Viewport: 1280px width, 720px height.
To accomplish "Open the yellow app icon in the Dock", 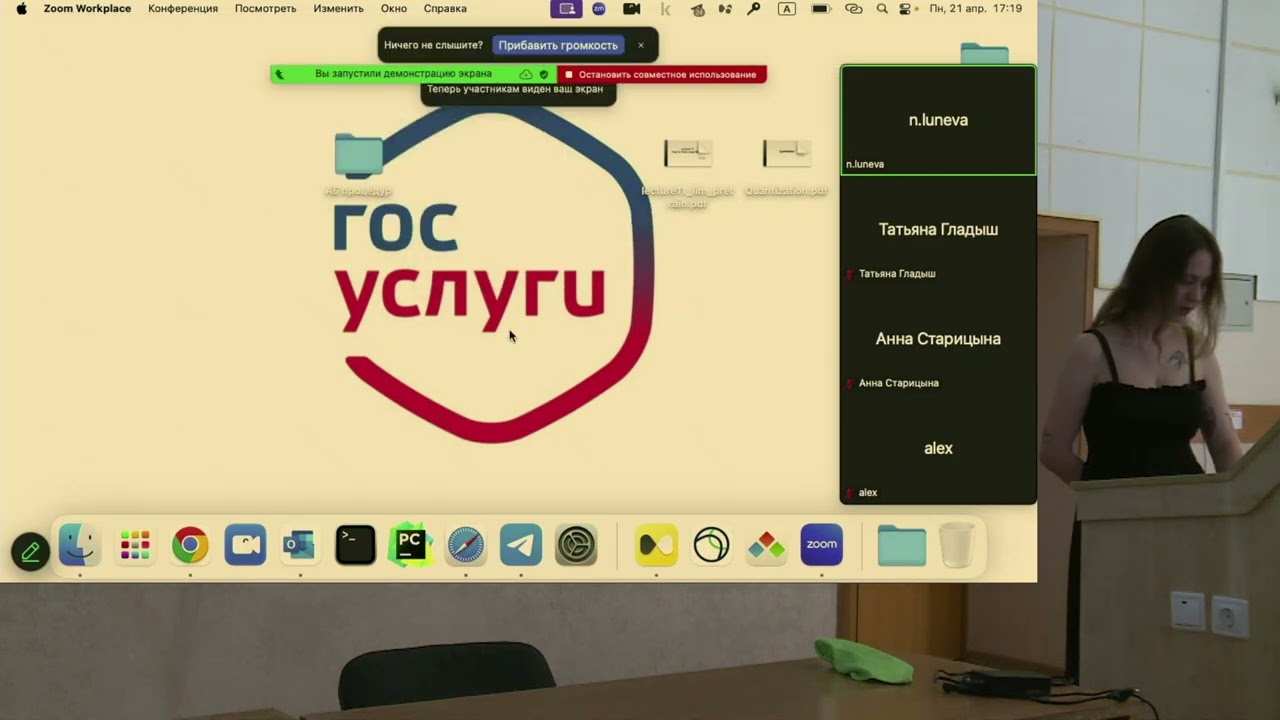I will pyautogui.click(x=656, y=545).
